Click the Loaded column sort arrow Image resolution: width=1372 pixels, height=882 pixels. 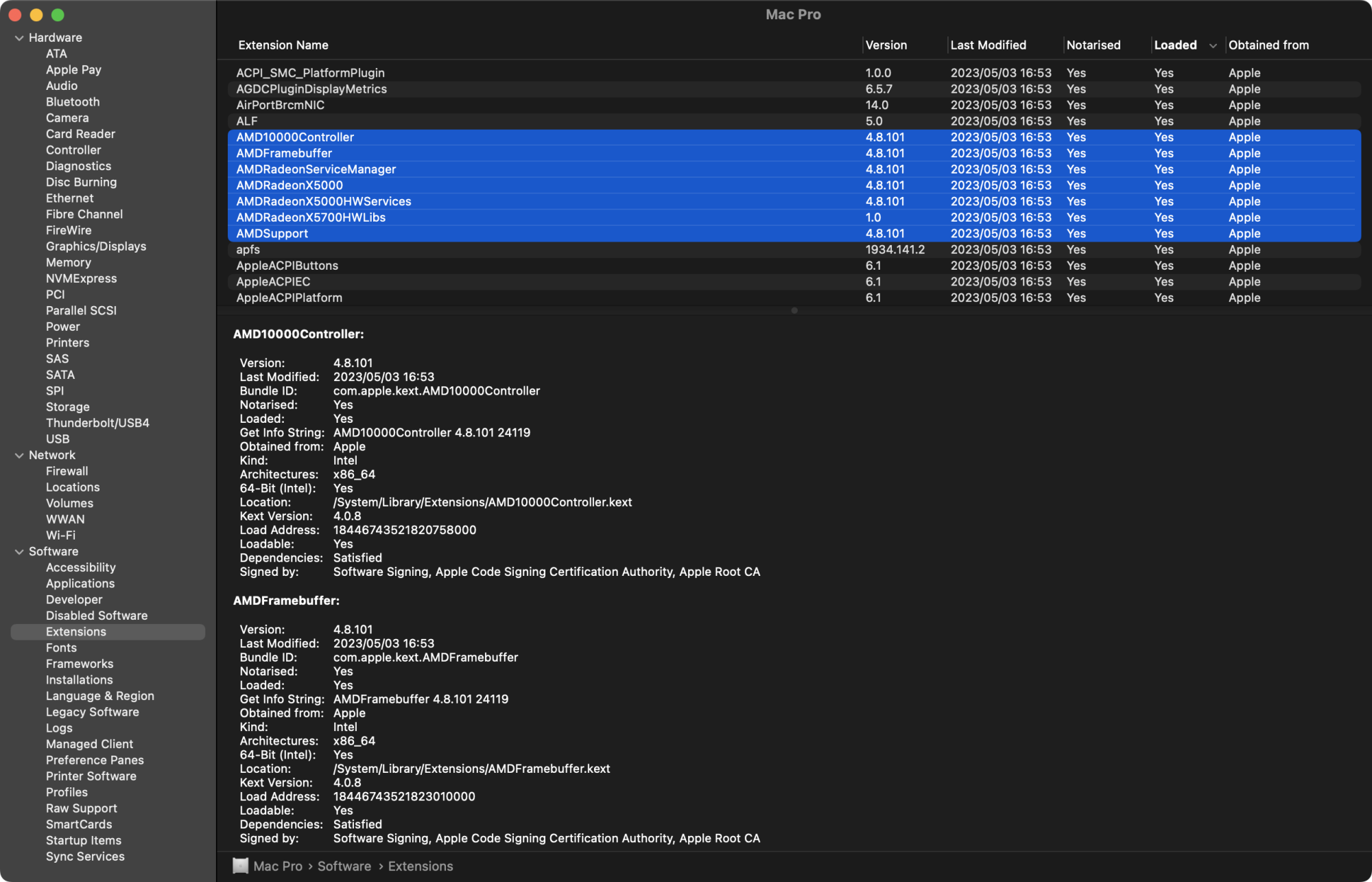1212,46
